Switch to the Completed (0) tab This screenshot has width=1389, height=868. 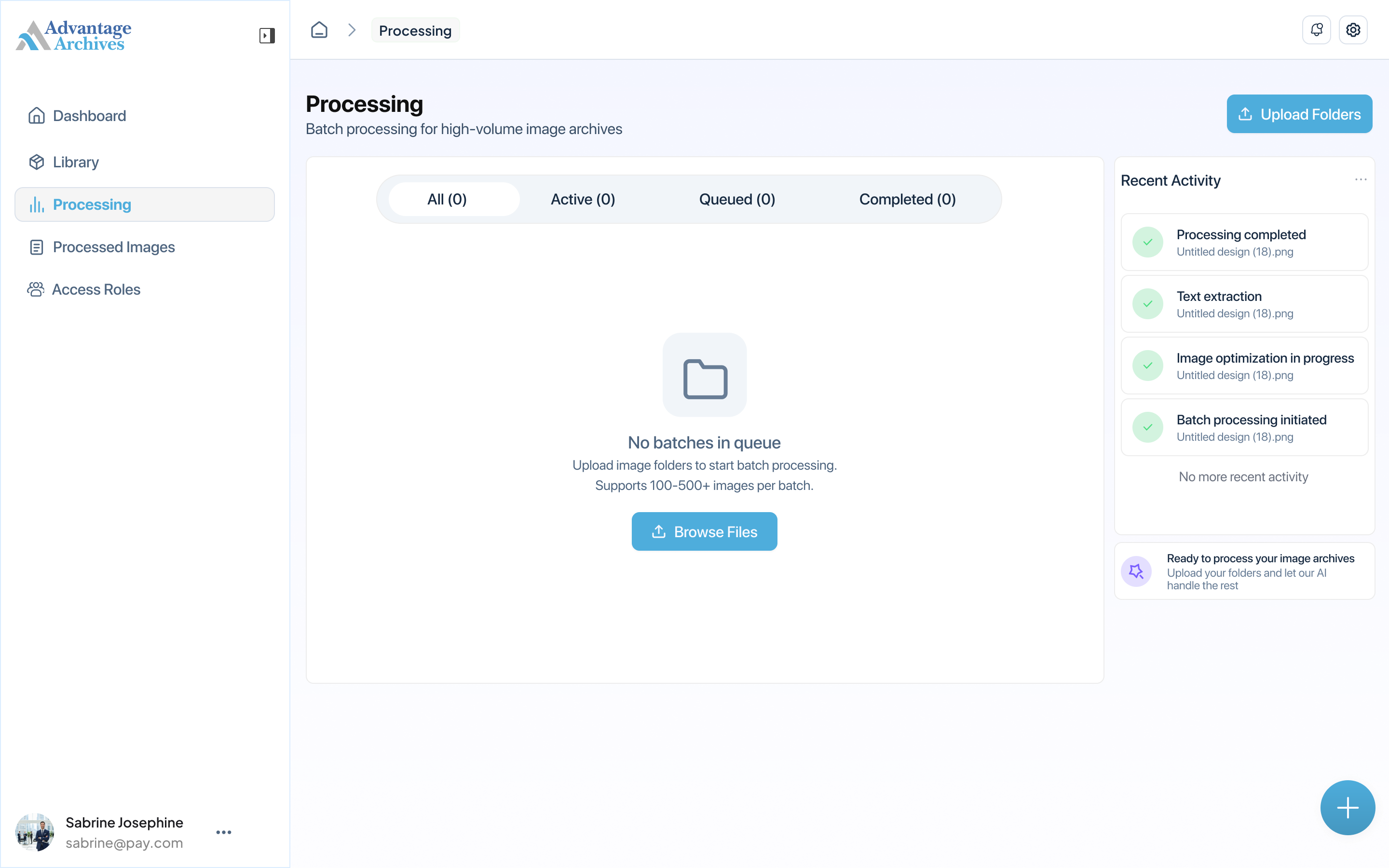pos(907,199)
